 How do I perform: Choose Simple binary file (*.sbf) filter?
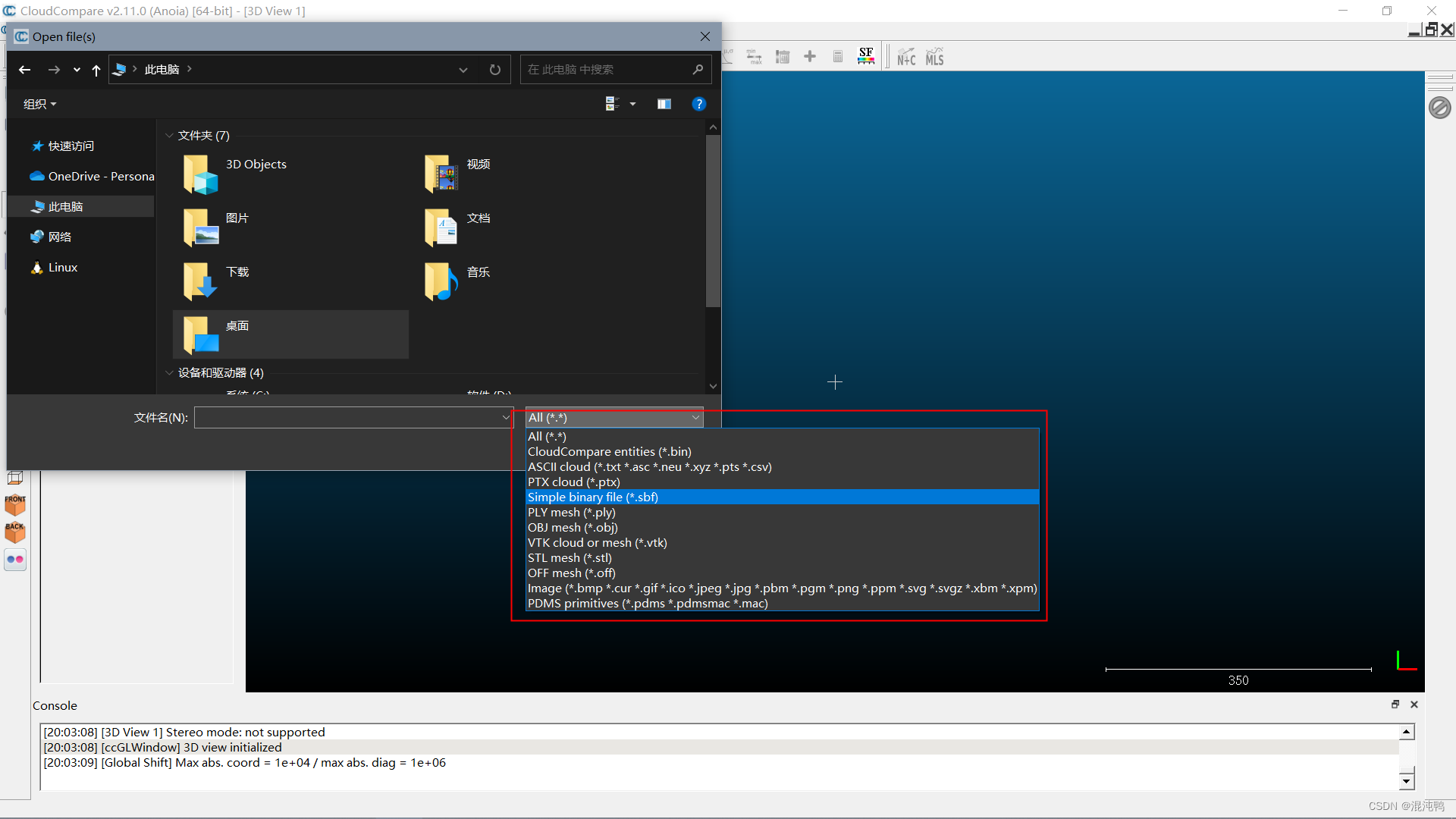click(593, 497)
